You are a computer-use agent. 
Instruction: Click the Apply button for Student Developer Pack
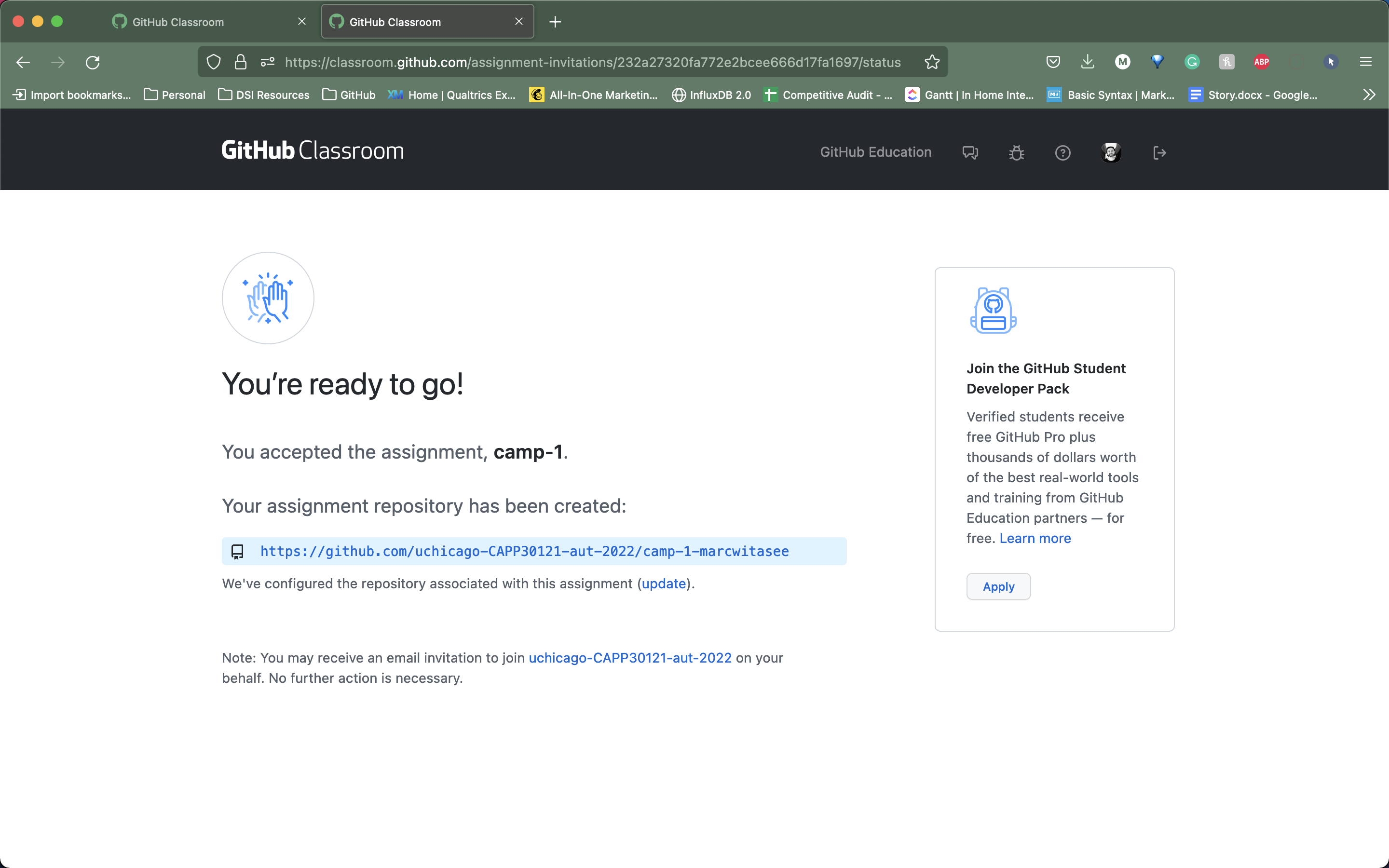998,586
